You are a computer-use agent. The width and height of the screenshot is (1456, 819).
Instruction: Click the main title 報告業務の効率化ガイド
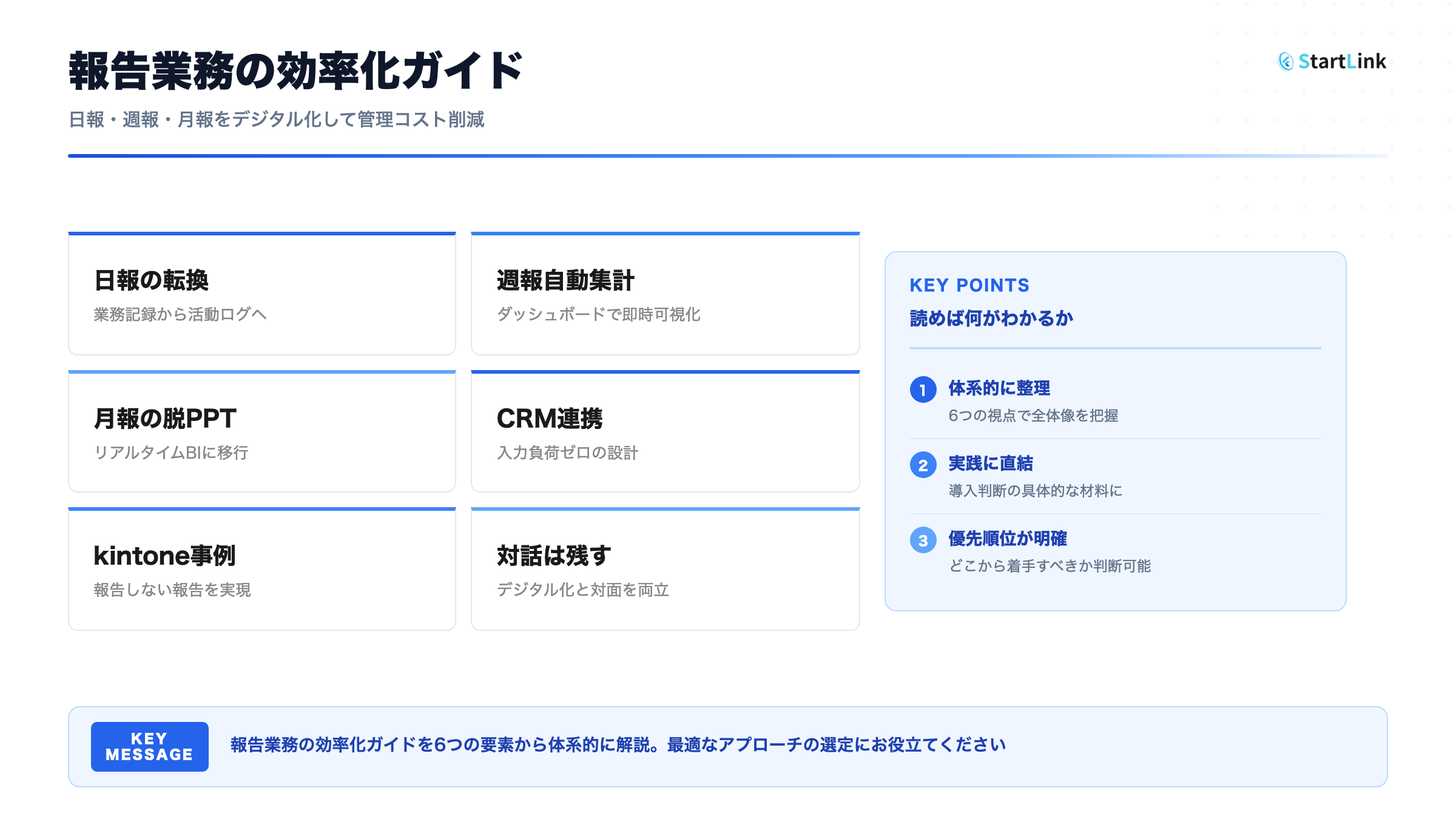(x=295, y=72)
